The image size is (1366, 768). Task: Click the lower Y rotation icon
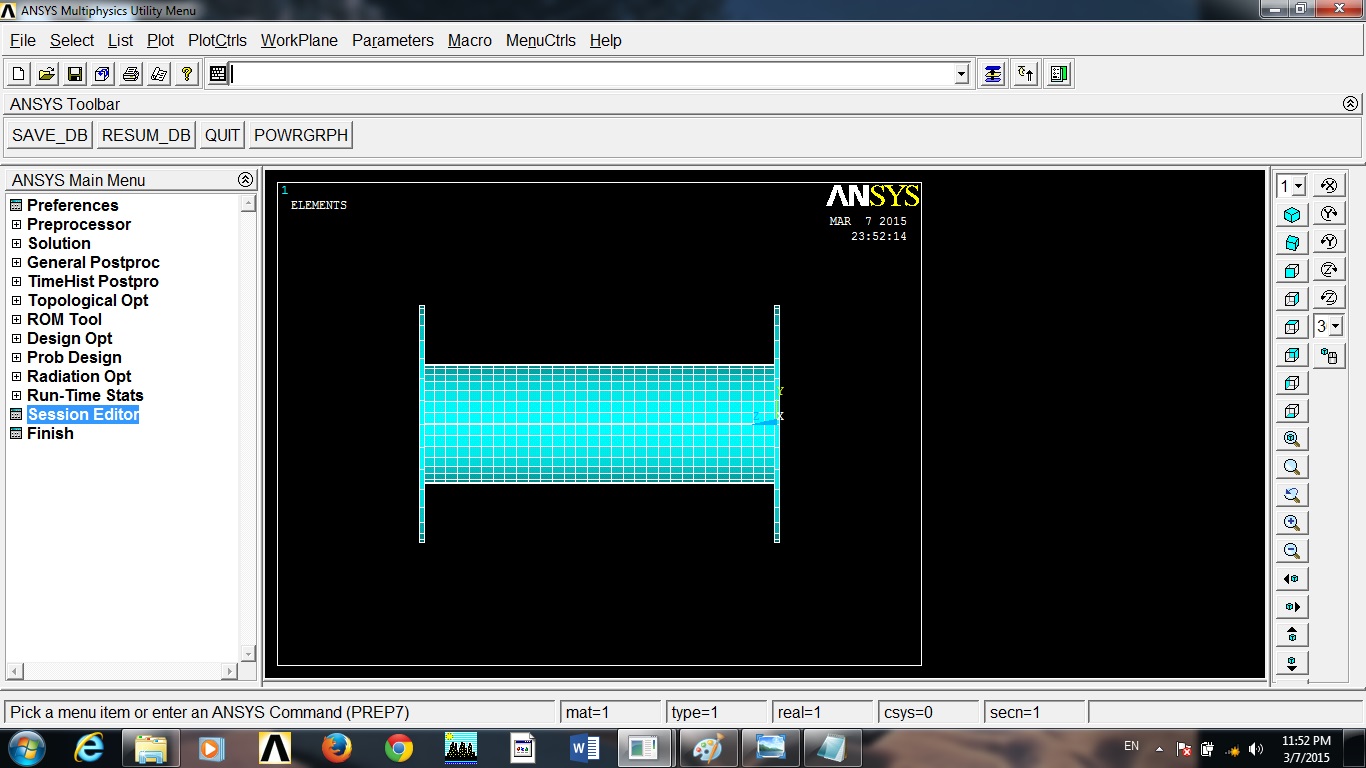(x=1329, y=242)
